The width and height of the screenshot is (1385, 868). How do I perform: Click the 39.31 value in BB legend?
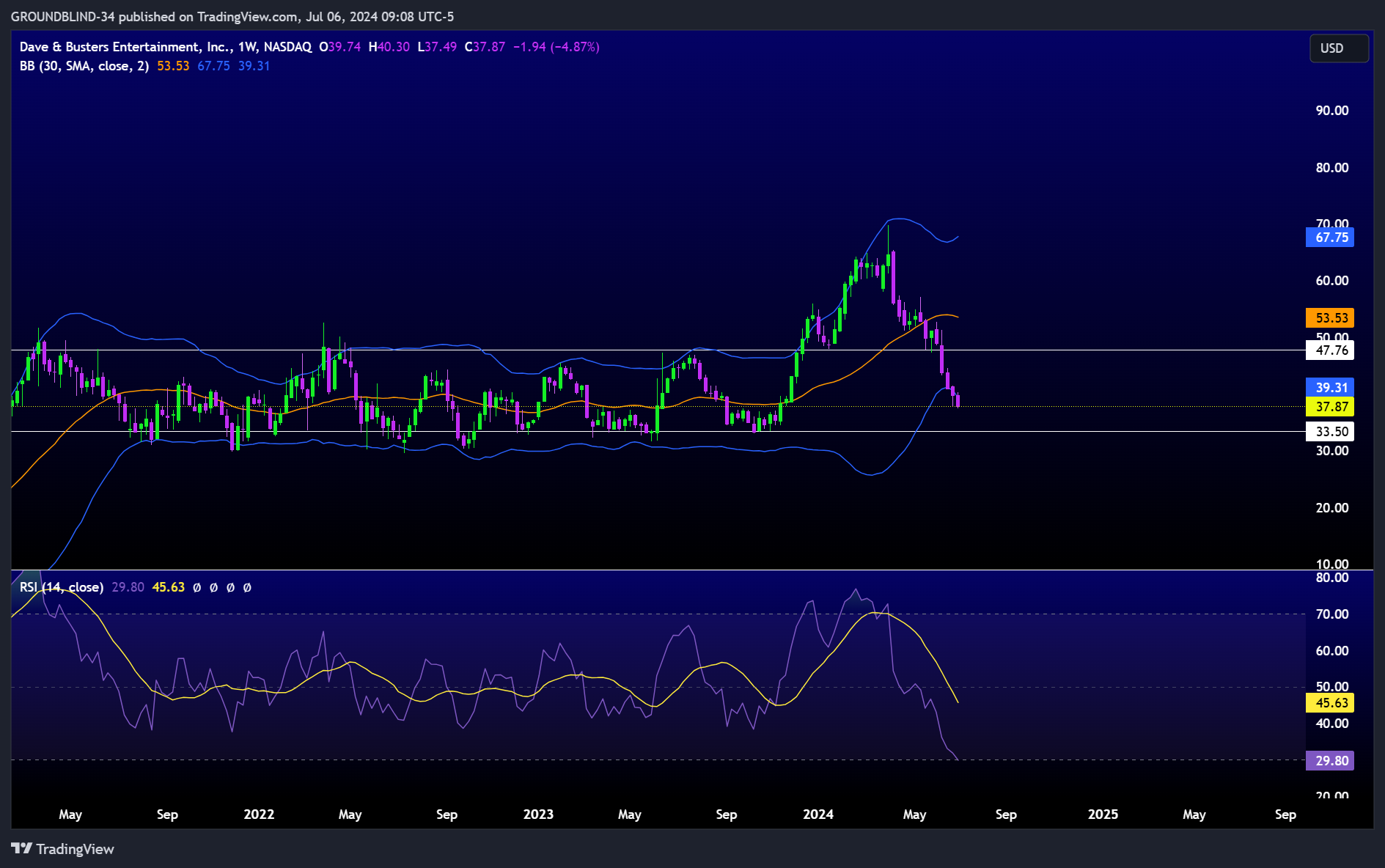[x=254, y=66]
